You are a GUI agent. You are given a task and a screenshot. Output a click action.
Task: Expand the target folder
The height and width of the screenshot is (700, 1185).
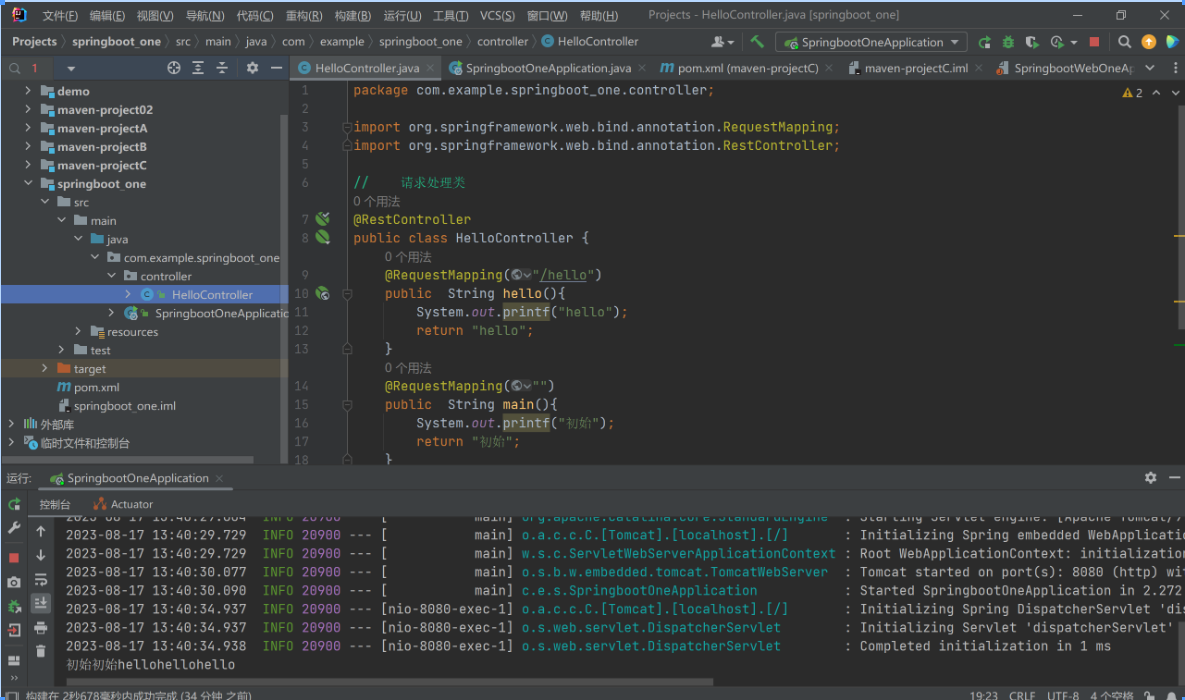pos(45,369)
